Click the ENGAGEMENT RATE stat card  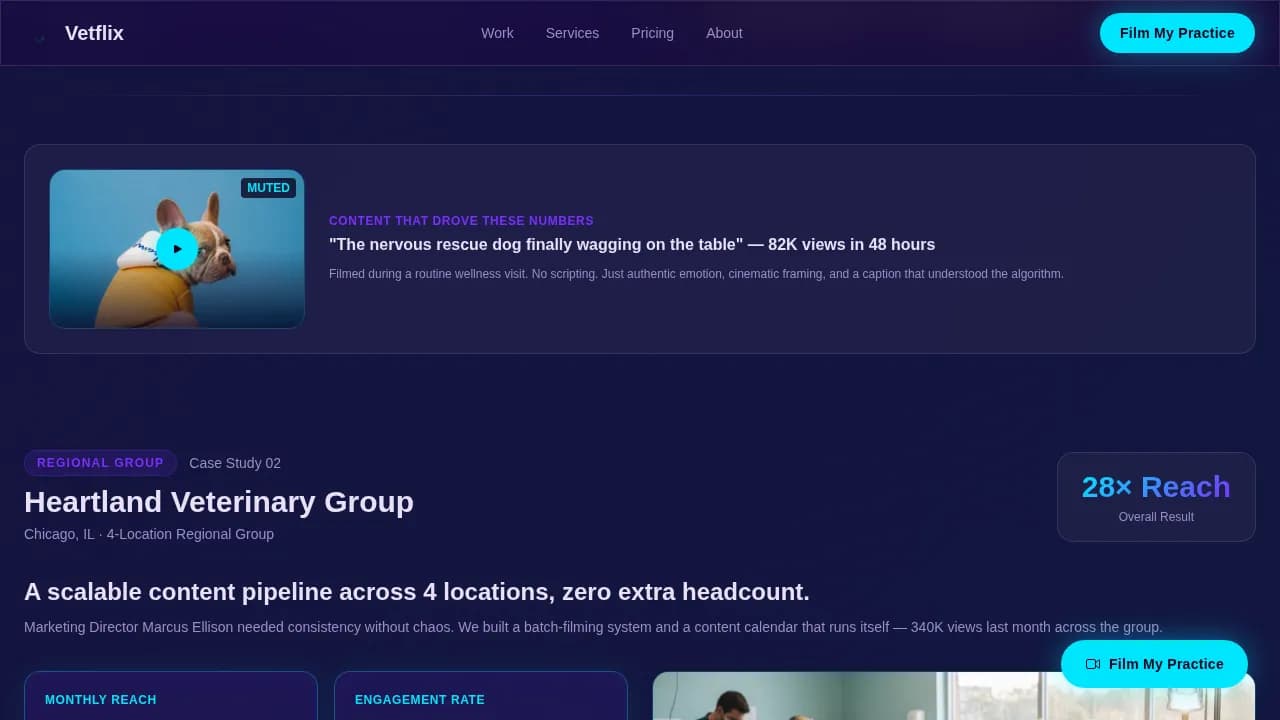click(481, 700)
